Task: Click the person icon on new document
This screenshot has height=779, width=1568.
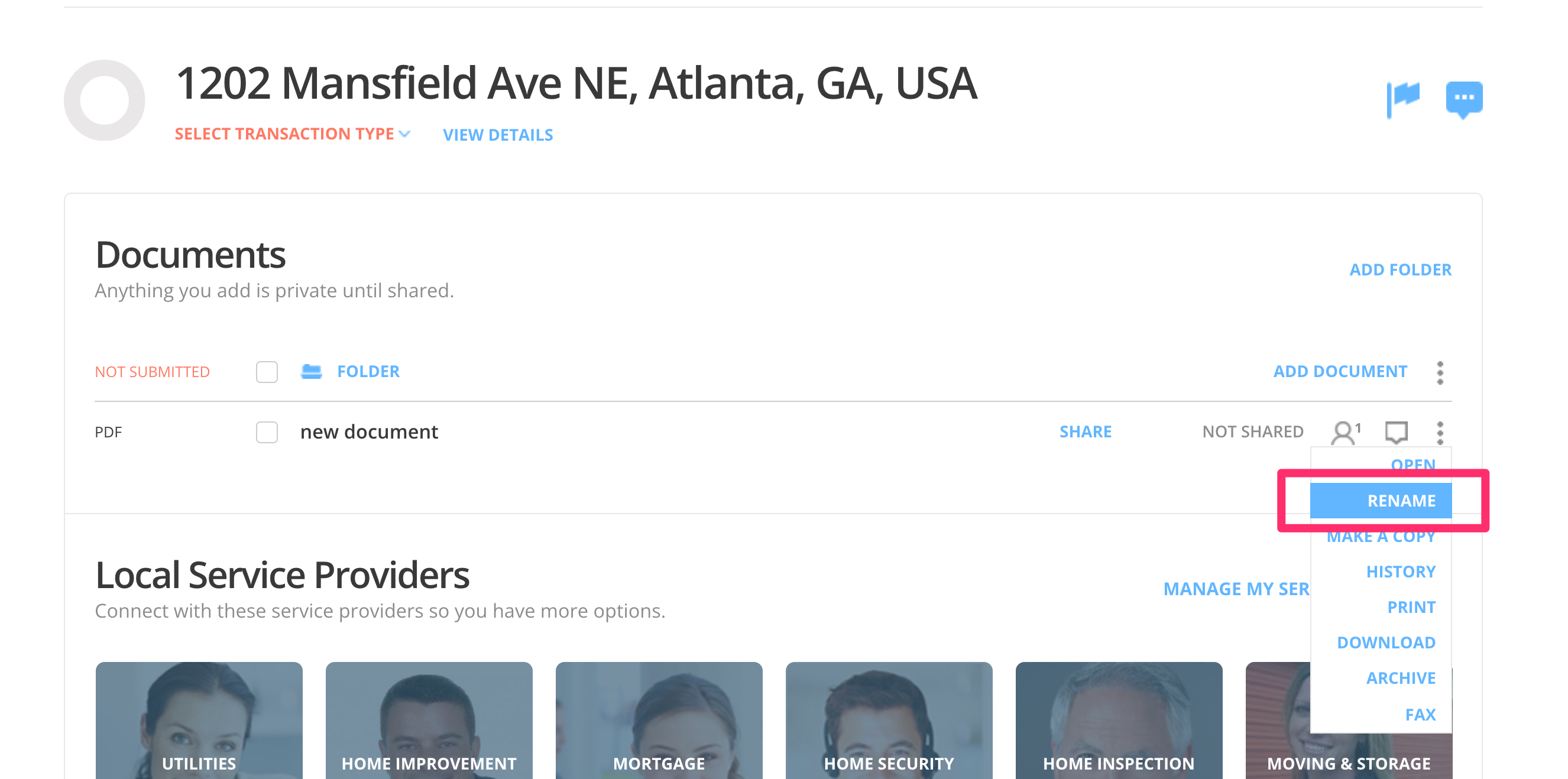Action: pyautogui.click(x=1343, y=433)
